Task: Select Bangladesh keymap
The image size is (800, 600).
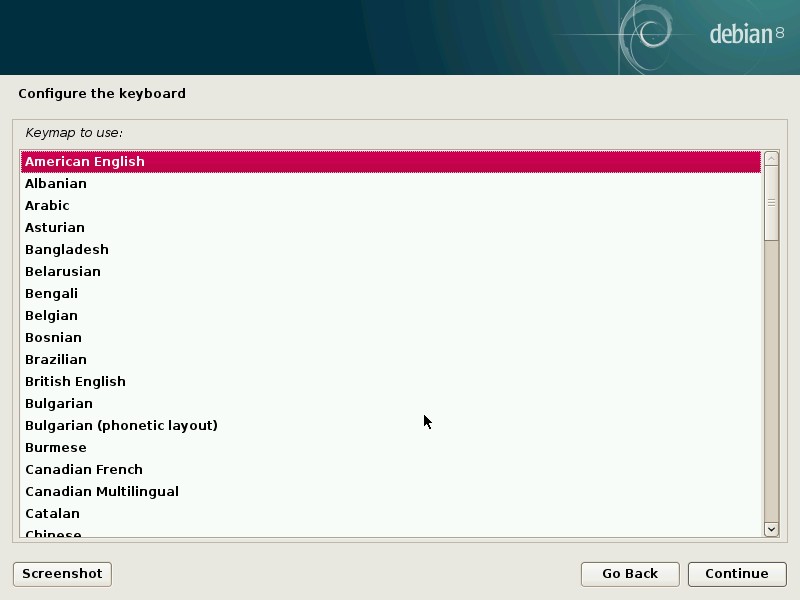Action: coord(391,249)
